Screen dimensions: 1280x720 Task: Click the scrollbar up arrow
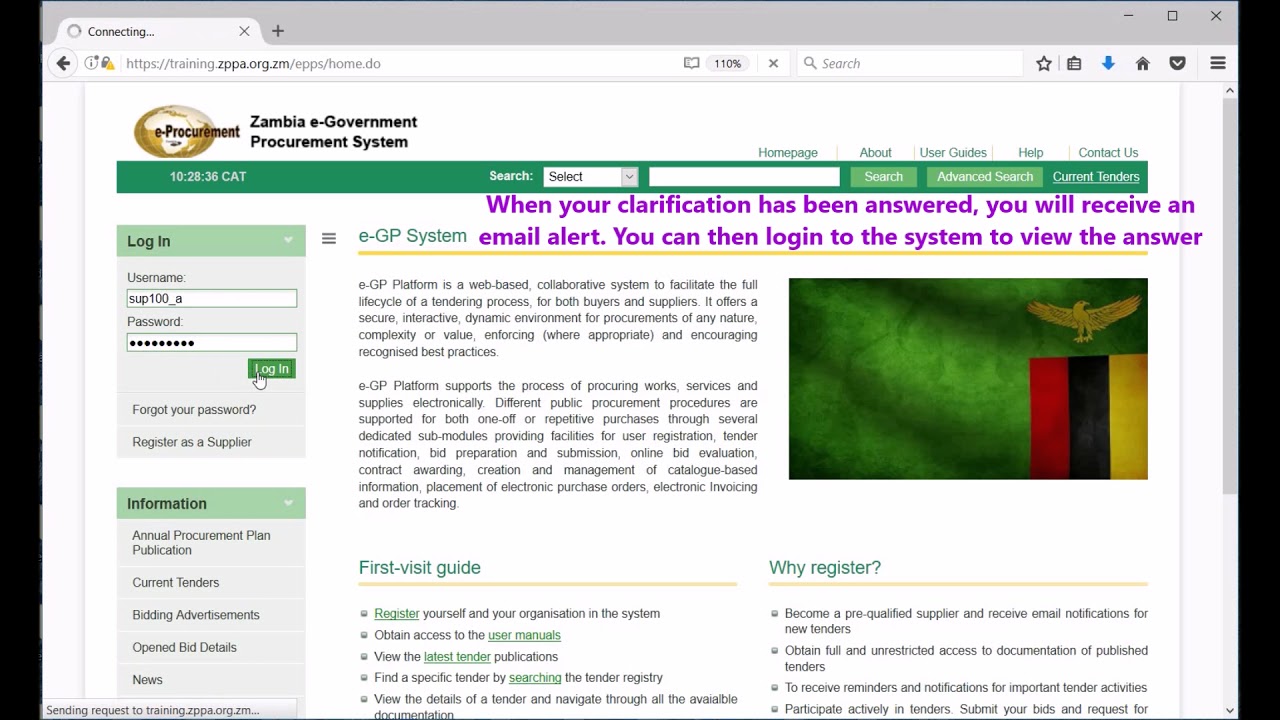(x=1230, y=91)
